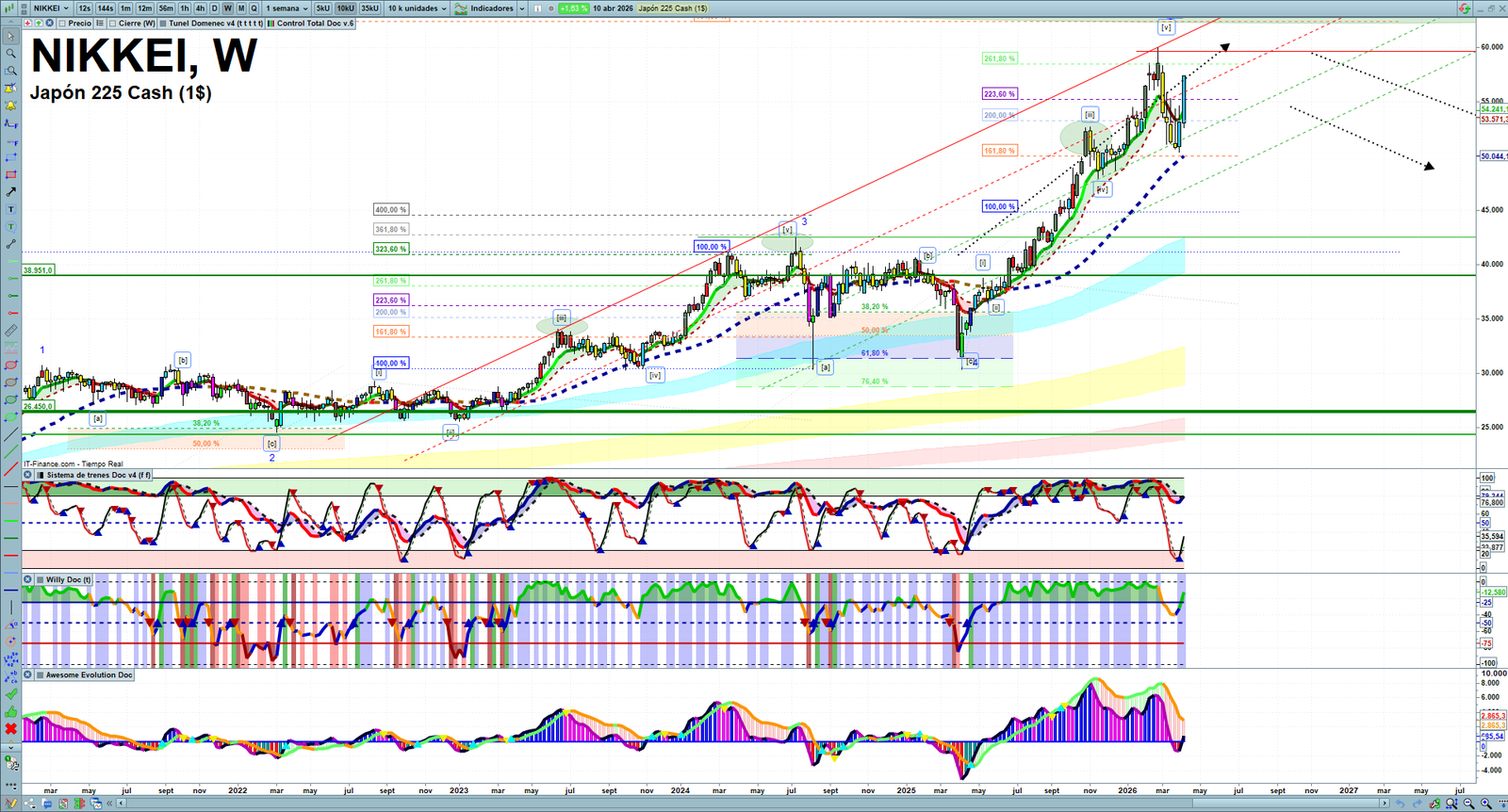Toggle Tunel Domenec v4 indicator box
This screenshot has height=812, width=1508.
163,24
